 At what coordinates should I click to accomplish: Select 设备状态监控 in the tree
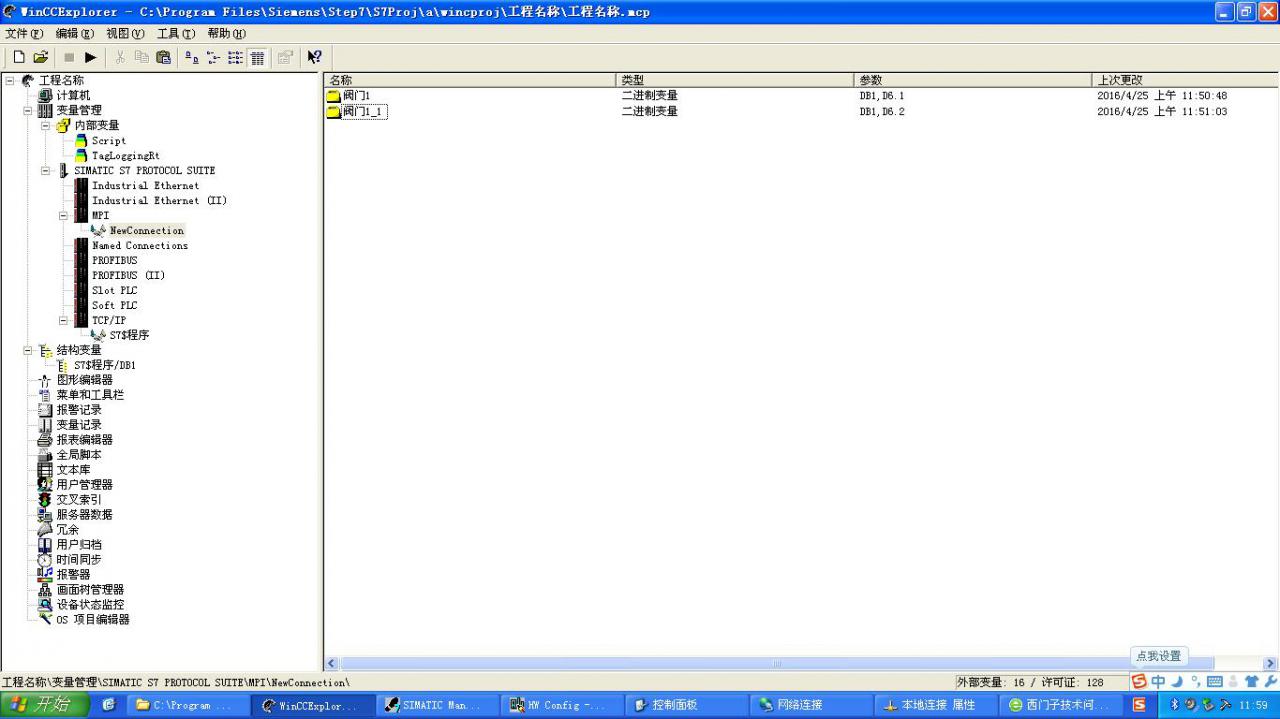tap(90, 605)
